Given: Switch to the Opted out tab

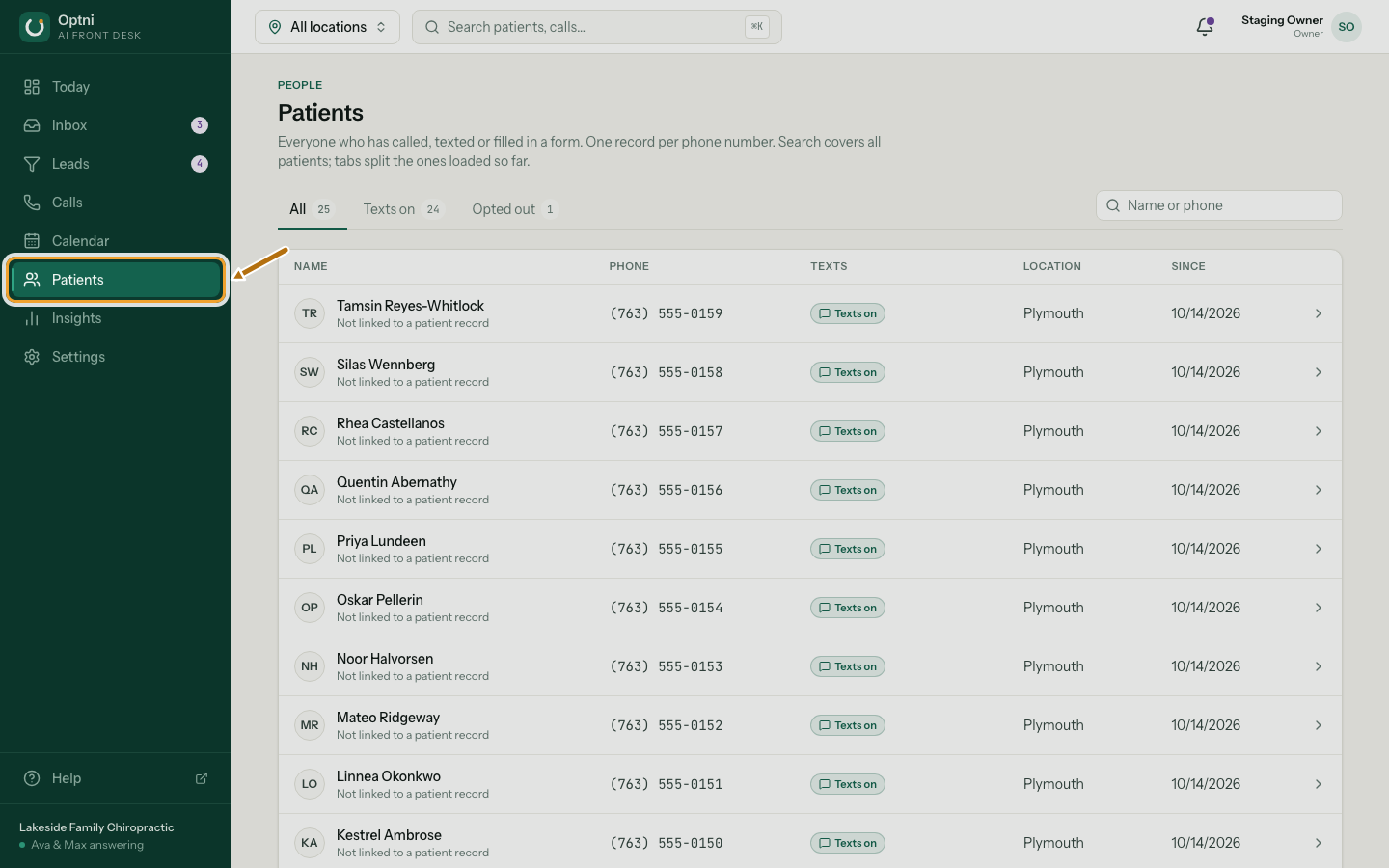Looking at the screenshot, I should pos(514,209).
